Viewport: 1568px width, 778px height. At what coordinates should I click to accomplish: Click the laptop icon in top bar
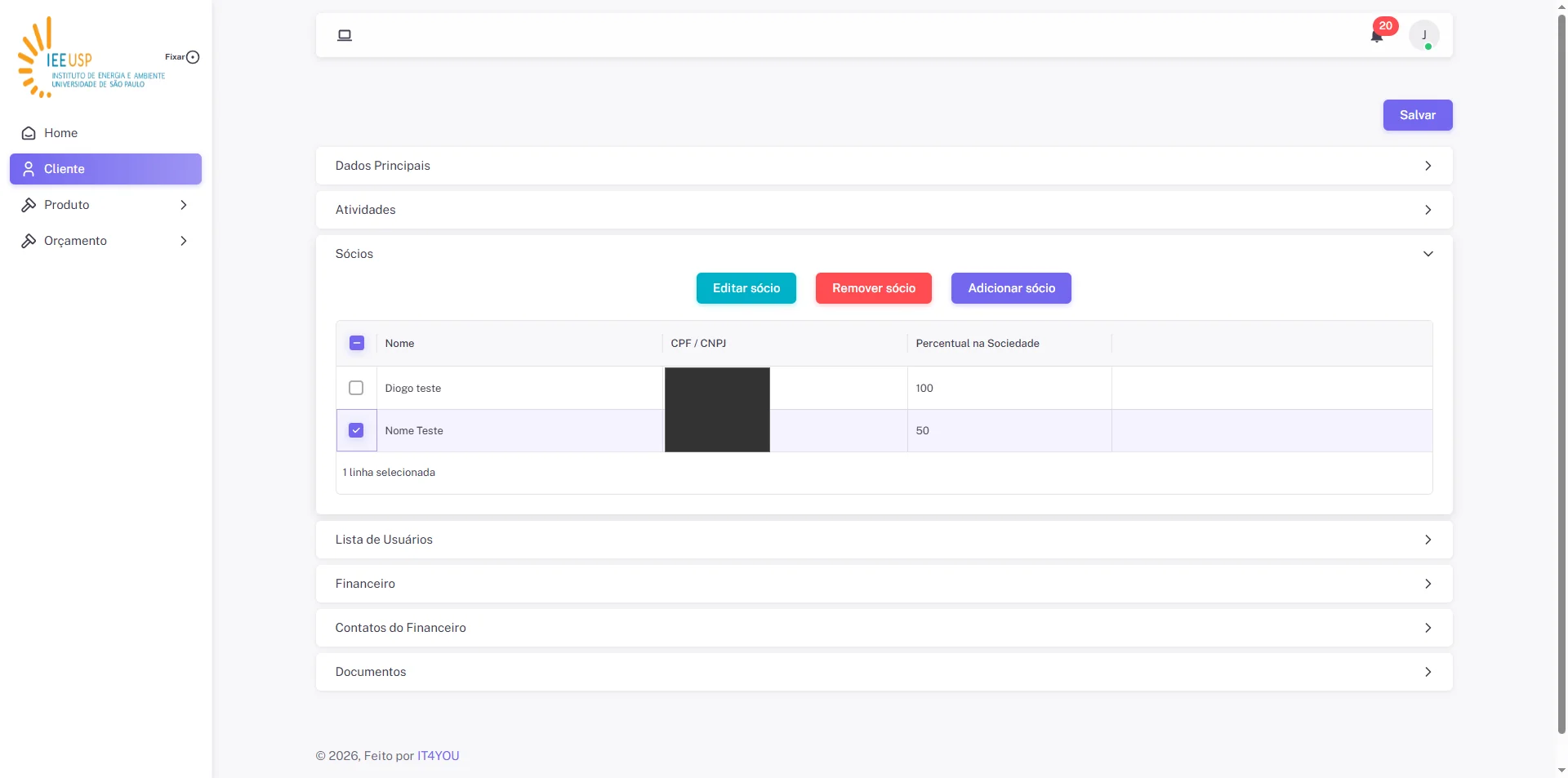pyautogui.click(x=345, y=35)
